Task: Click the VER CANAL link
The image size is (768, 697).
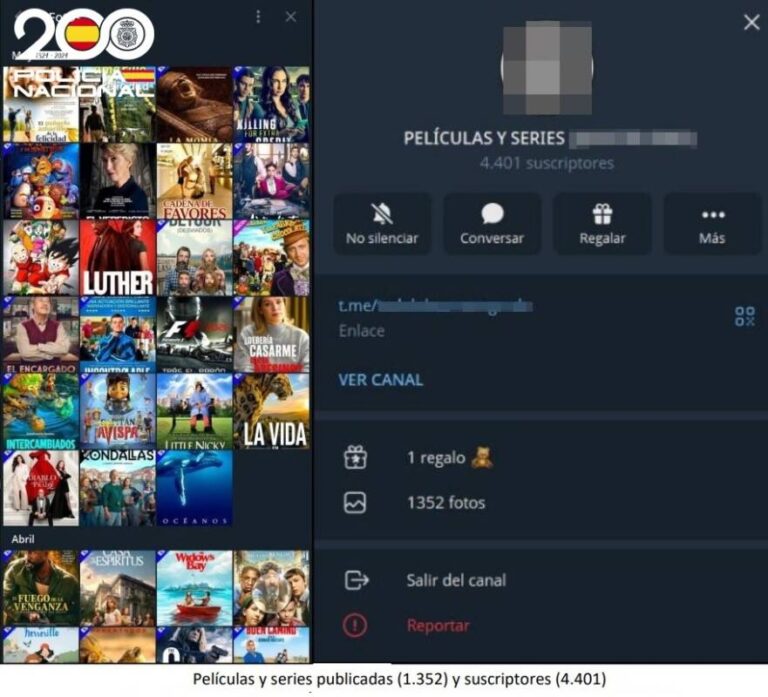Action: point(381,380)
